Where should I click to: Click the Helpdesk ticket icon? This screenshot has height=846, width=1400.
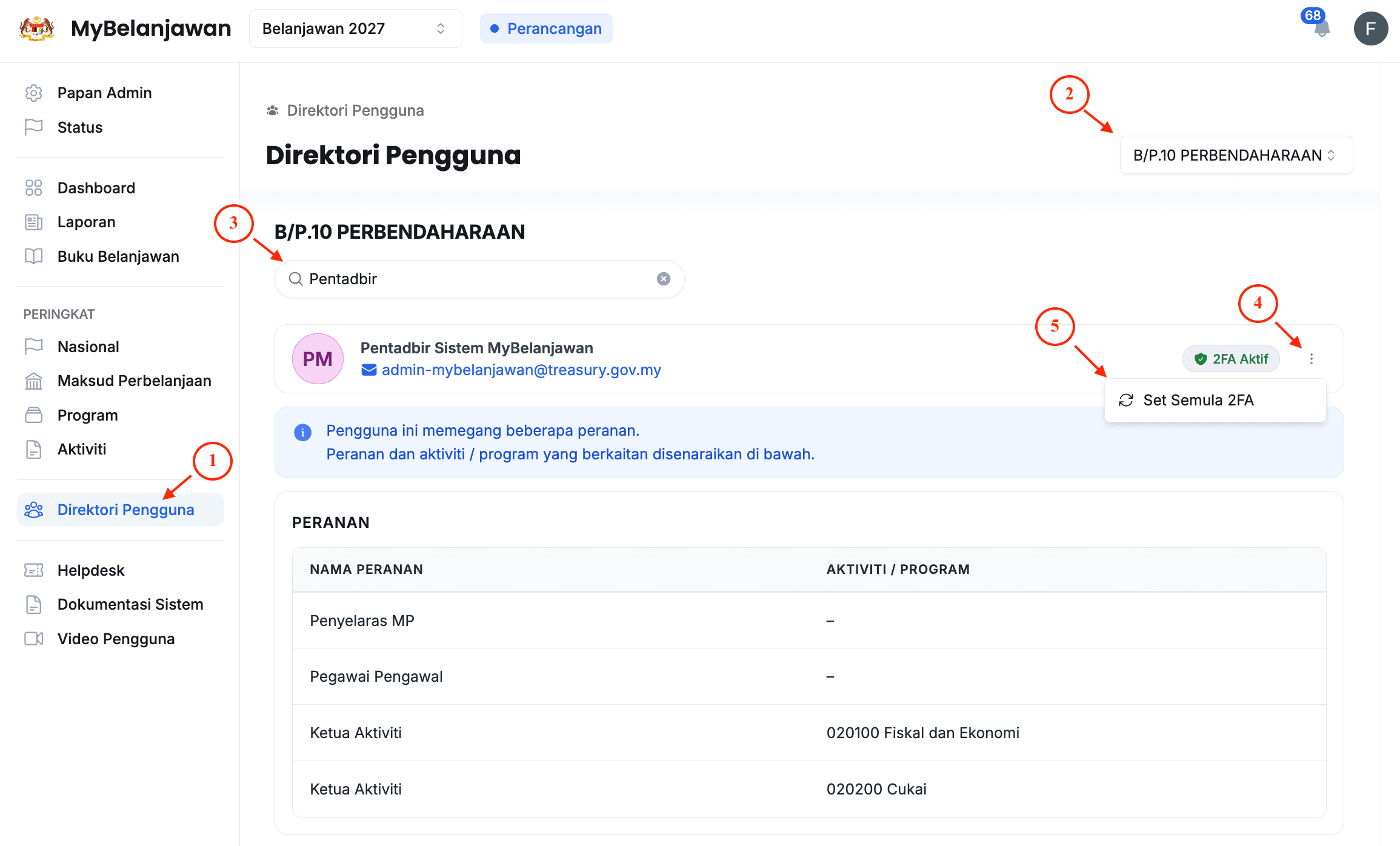tap(34, 570)
